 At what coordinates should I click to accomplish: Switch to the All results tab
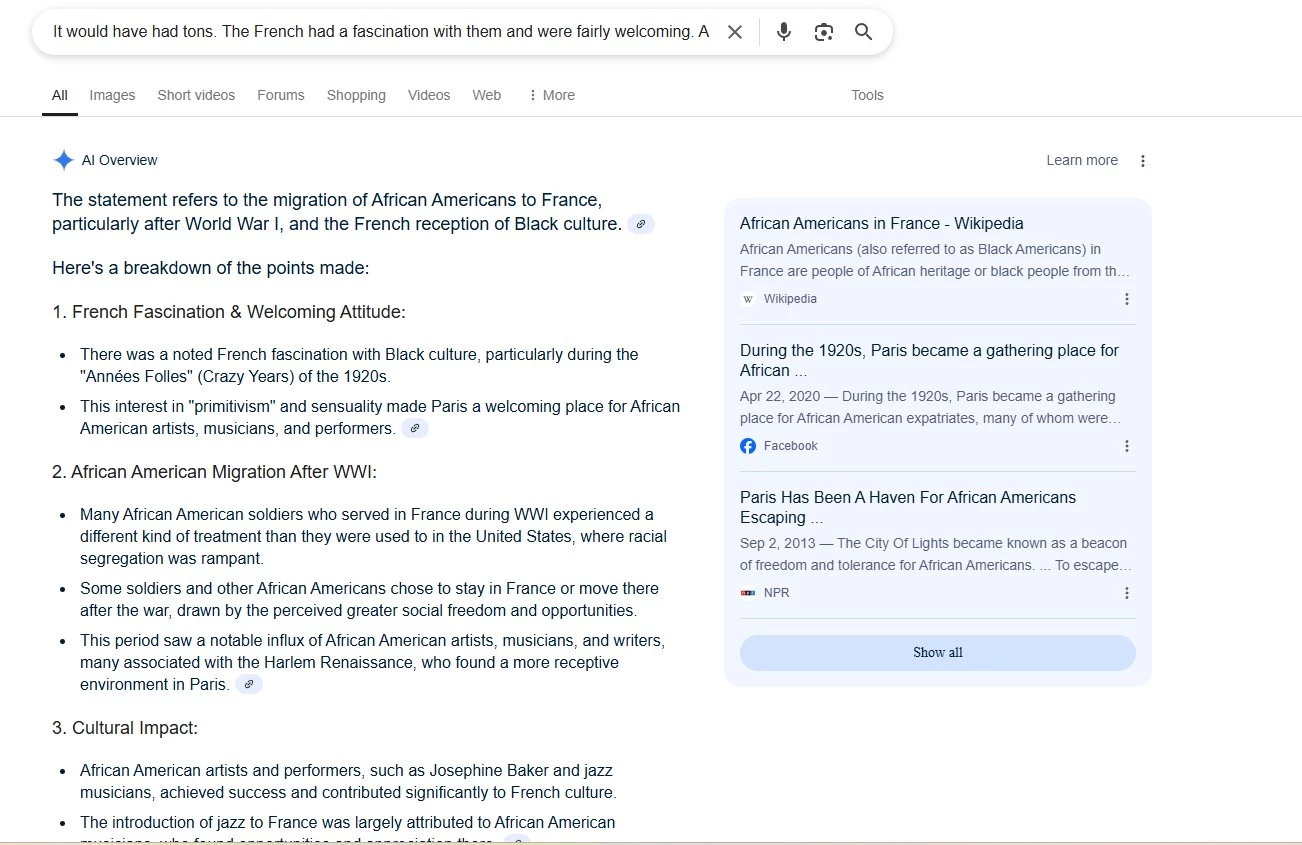point(60,95)
